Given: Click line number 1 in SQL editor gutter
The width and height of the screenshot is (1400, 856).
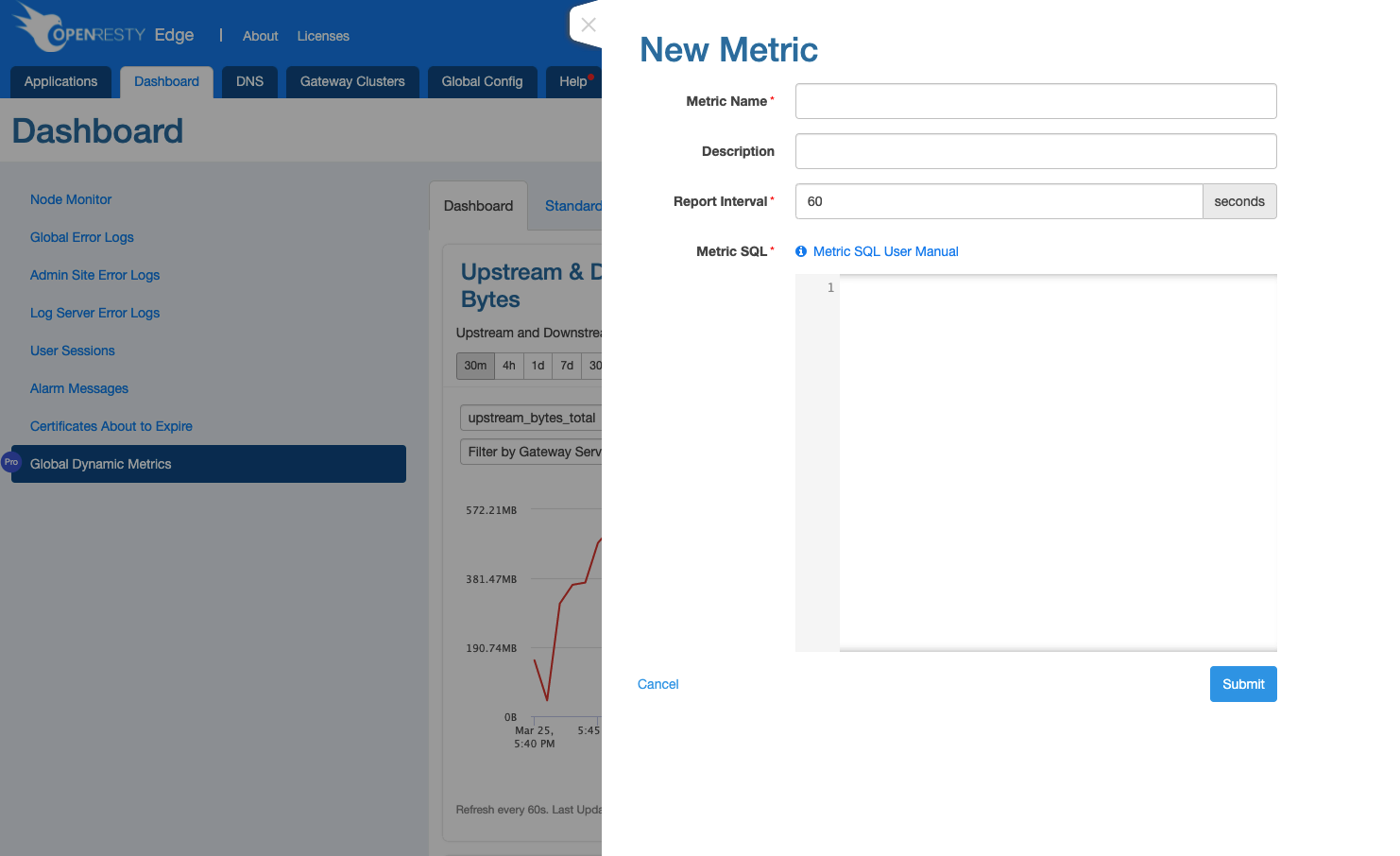Looking at the screenshot, I should click(x=830, y=287).
